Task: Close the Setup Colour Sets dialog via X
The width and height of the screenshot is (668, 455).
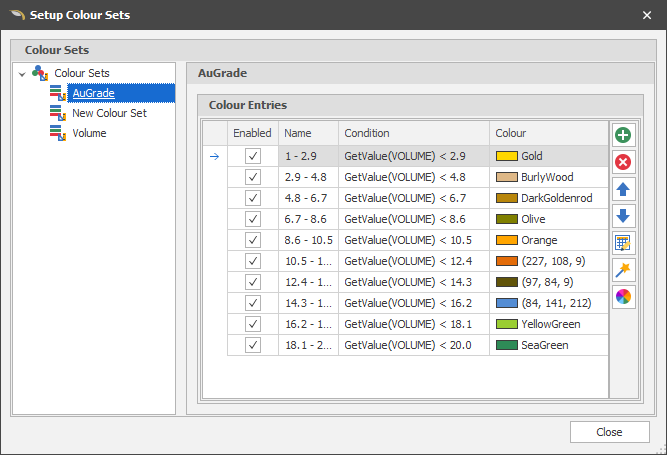Action: (646, 15)
